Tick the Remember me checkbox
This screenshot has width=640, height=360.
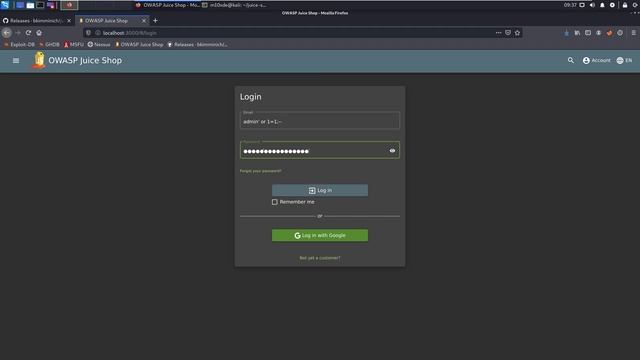pos(275,202)
